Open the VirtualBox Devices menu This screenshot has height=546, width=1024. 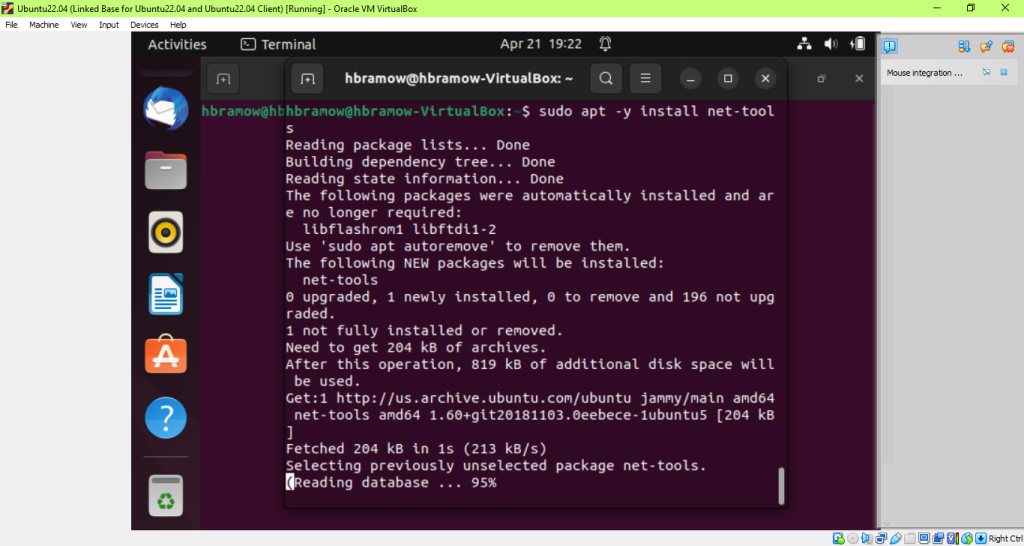(x=144, y=25)
